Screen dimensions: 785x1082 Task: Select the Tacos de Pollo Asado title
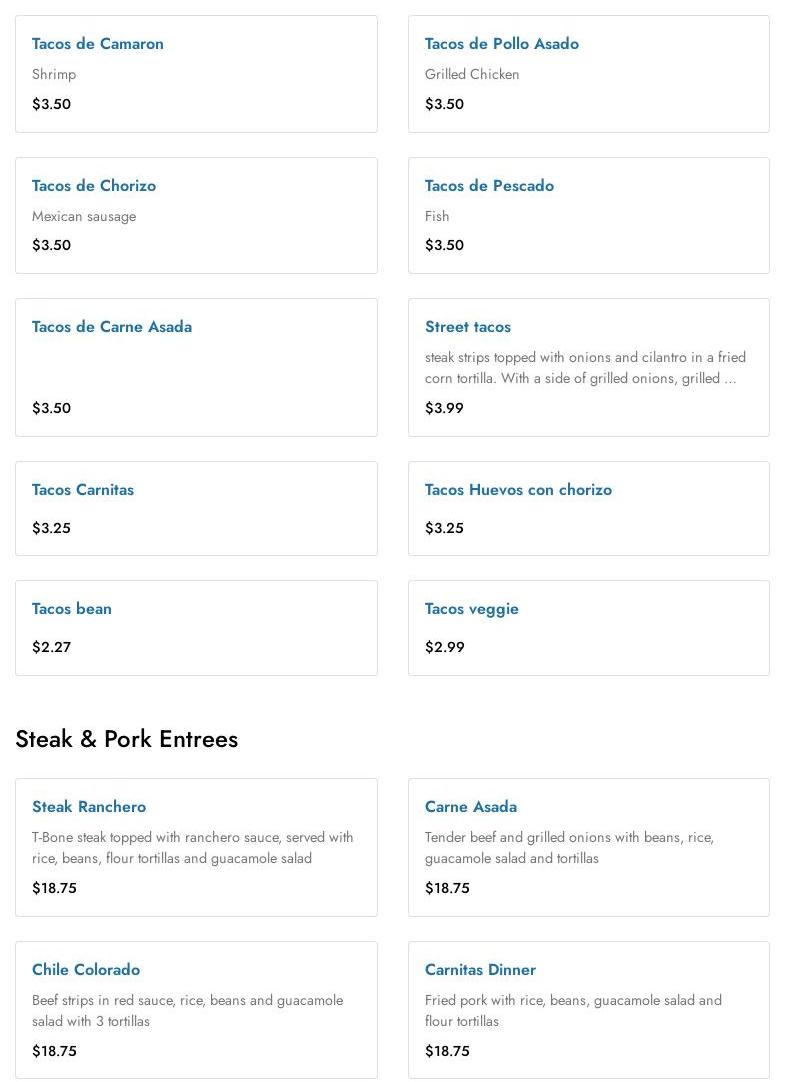click(501, 44)
